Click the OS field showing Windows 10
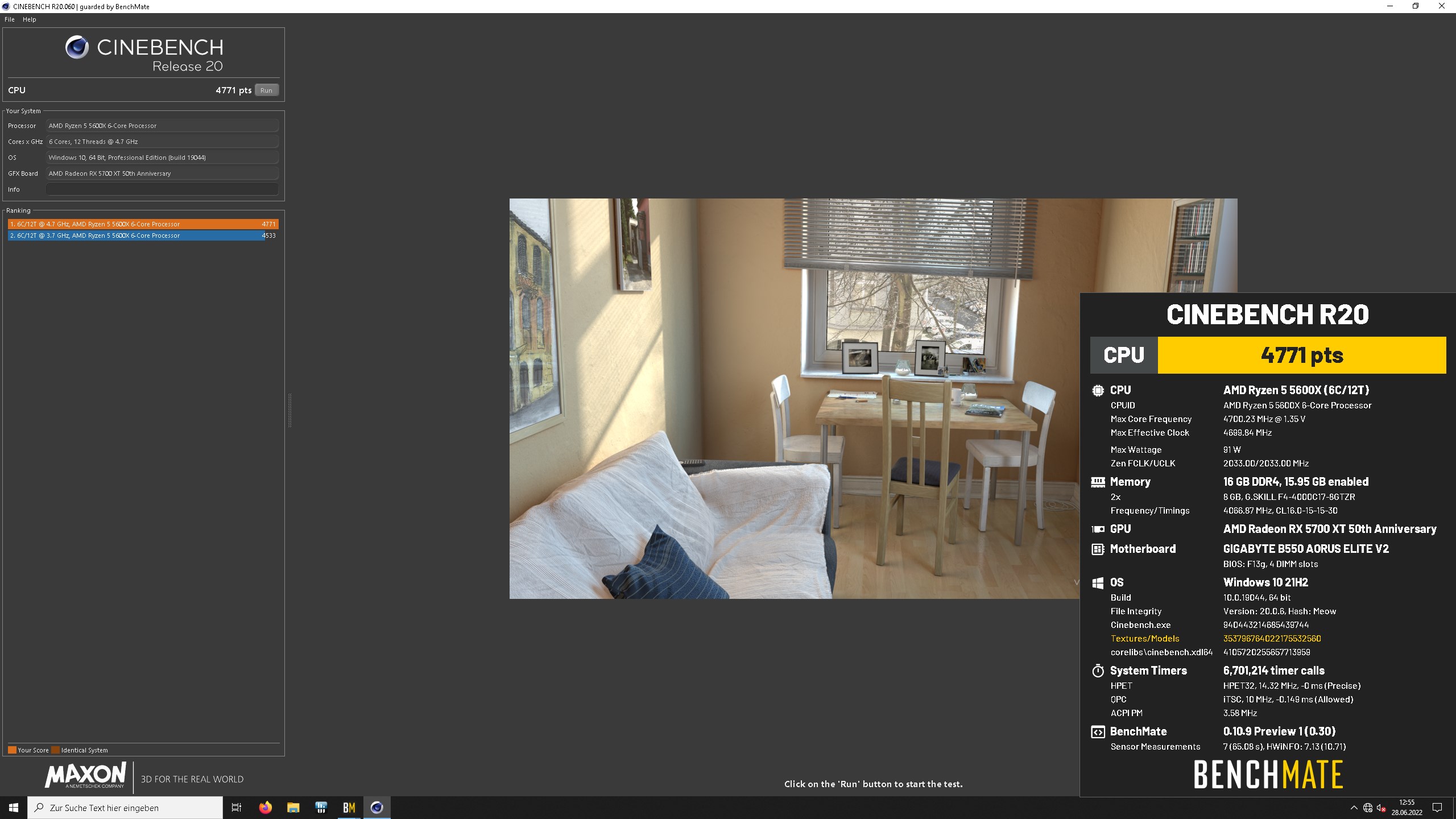This screenshot has height=819, width=1456. [162, 158]
